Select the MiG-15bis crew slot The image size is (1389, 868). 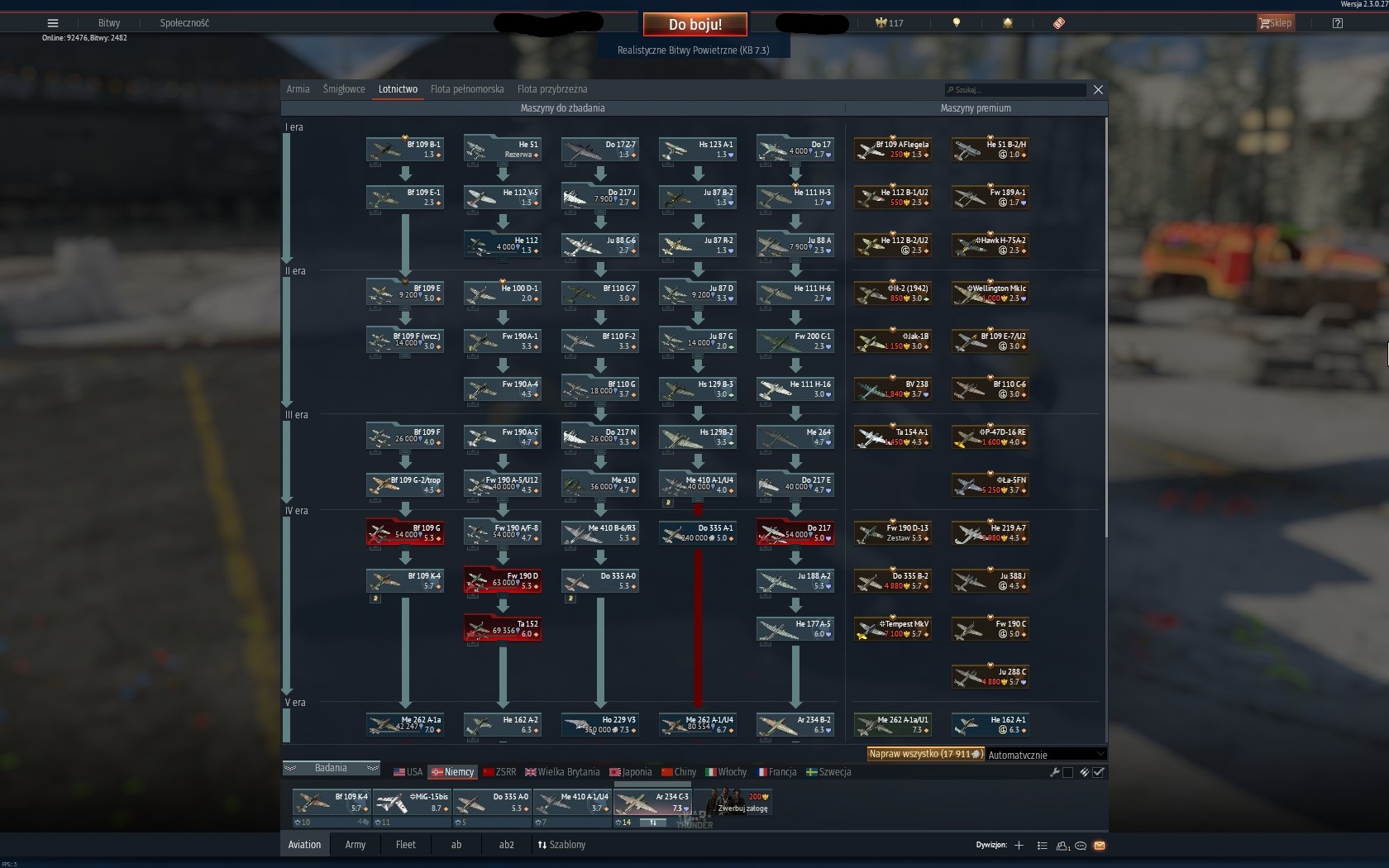411,802
